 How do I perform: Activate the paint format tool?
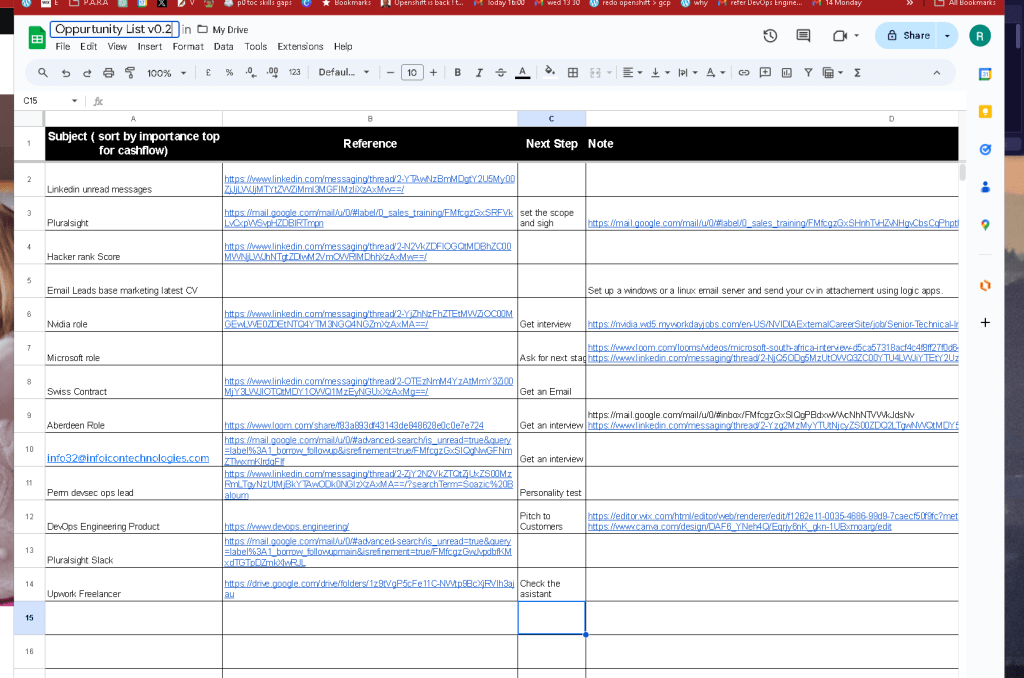[x=130, y=73]
